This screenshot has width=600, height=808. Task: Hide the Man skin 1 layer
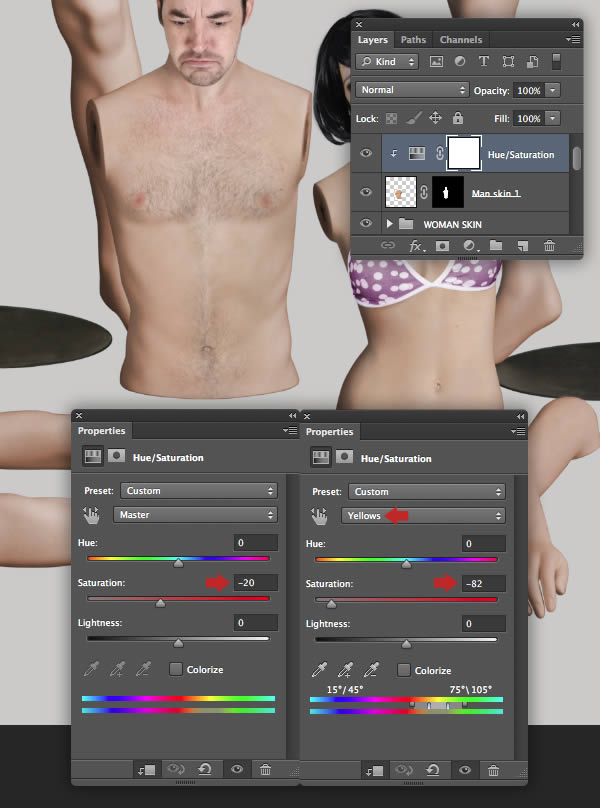366,192
